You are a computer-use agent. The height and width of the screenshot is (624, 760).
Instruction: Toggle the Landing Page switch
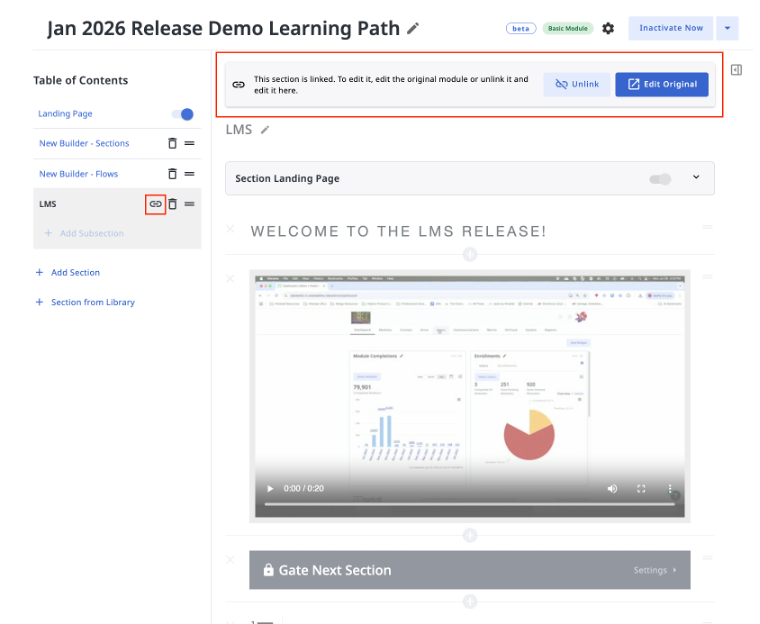coord(183,114)
